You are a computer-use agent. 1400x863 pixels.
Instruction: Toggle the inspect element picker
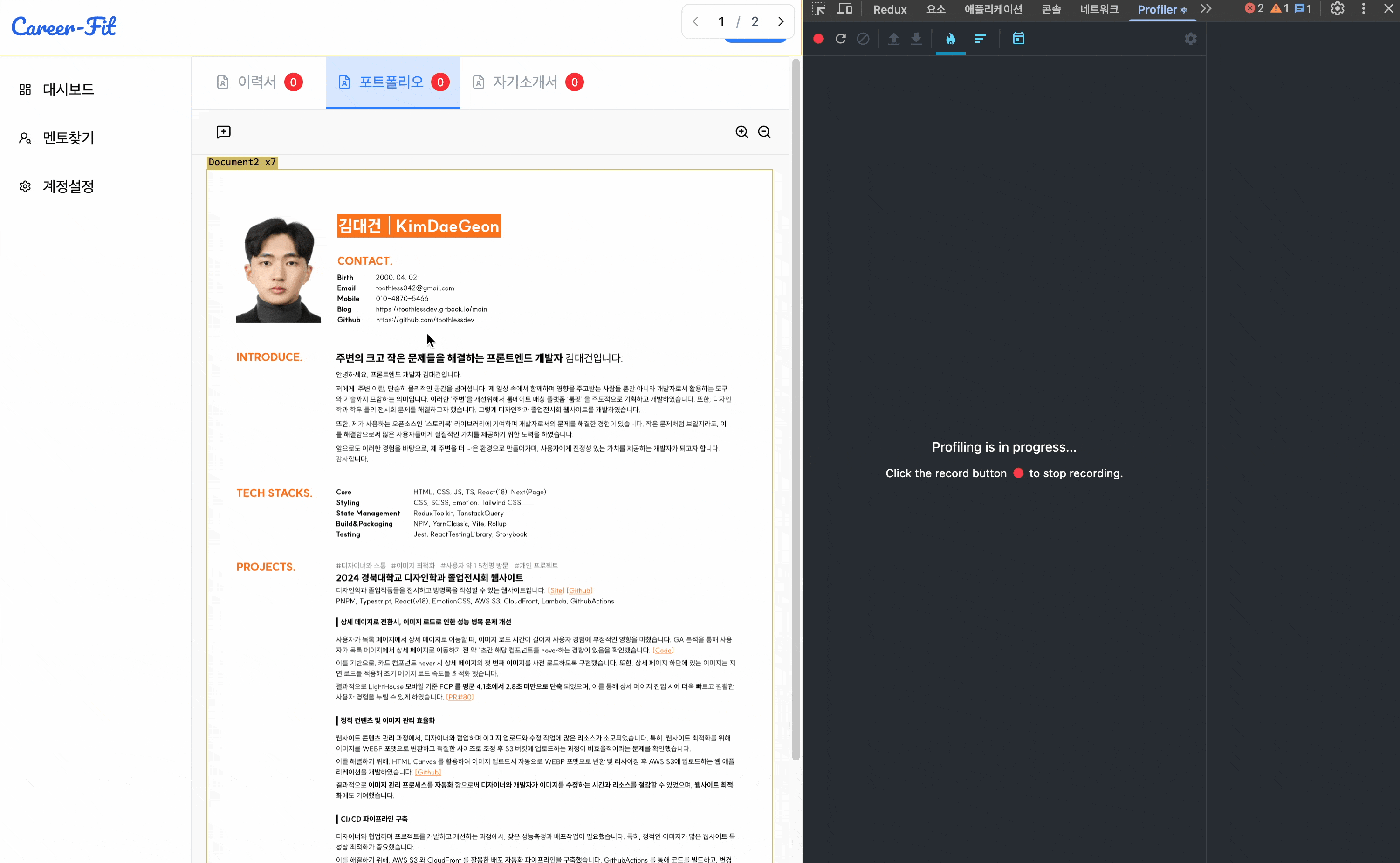click(818, 9)
